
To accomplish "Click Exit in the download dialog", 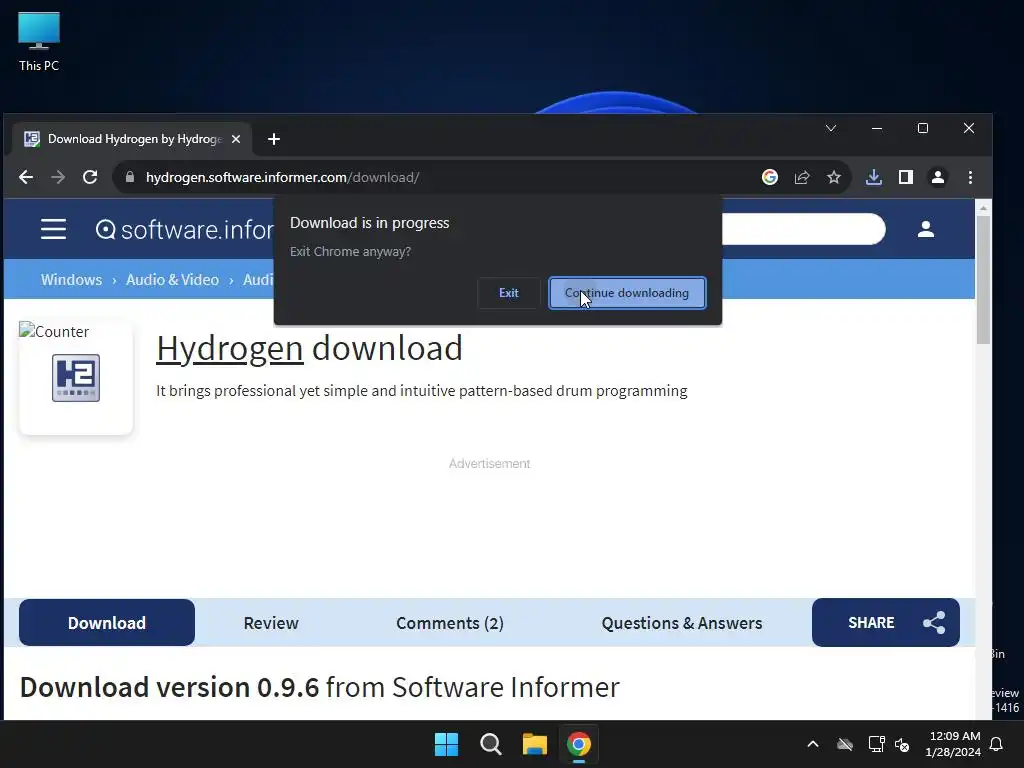I will [509, 293].
